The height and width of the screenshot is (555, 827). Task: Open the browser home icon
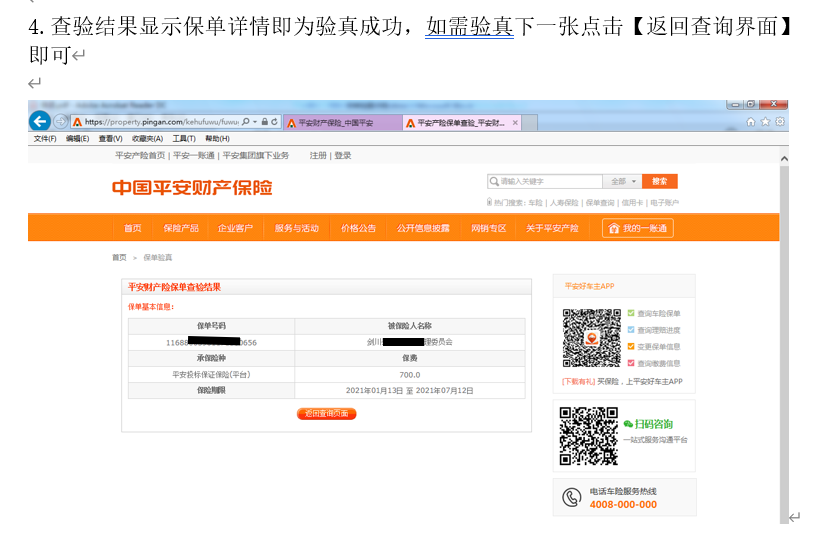pos(751,122)
